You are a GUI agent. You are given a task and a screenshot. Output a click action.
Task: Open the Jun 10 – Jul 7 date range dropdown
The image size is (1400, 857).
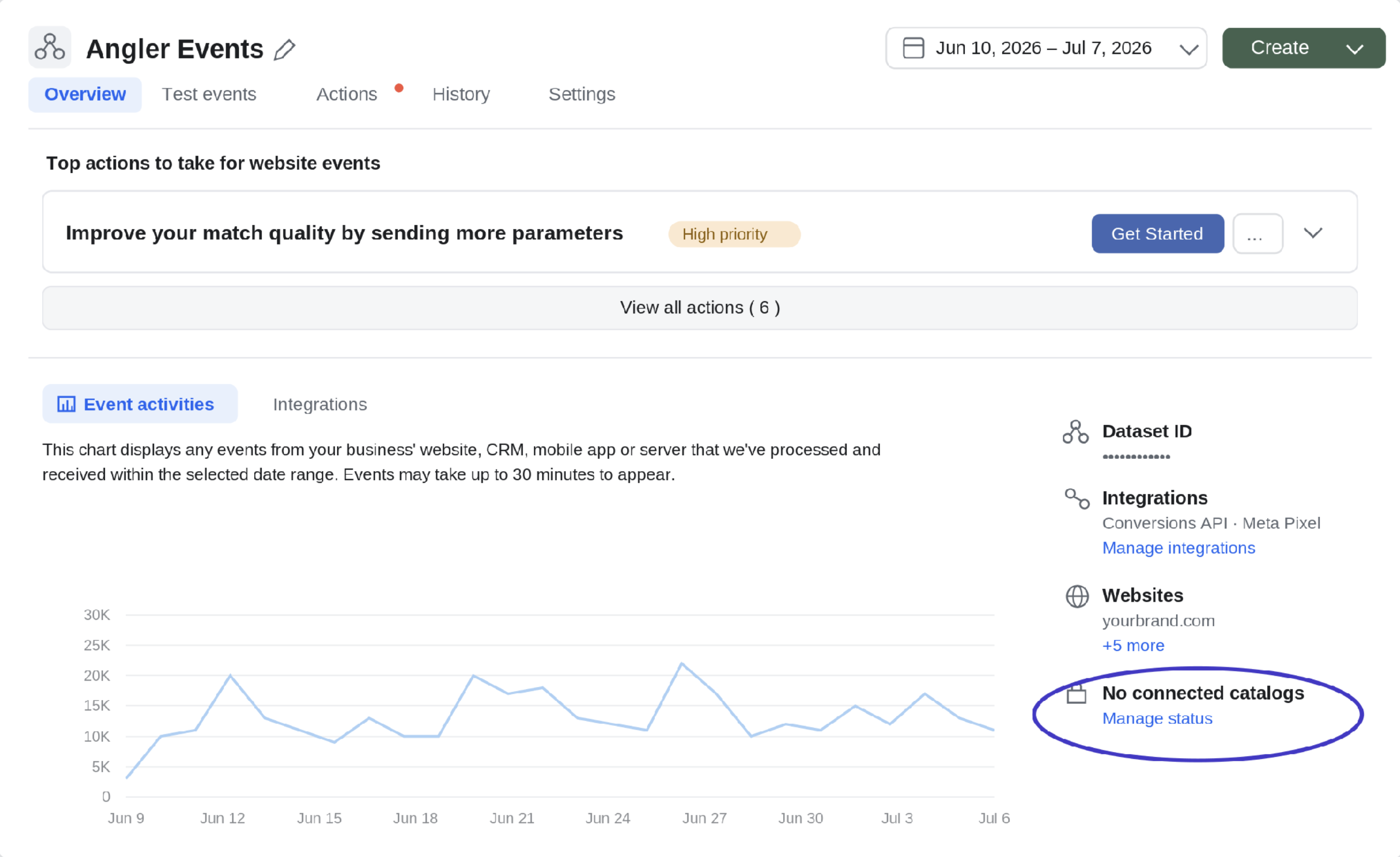(x=1045, y=48)
